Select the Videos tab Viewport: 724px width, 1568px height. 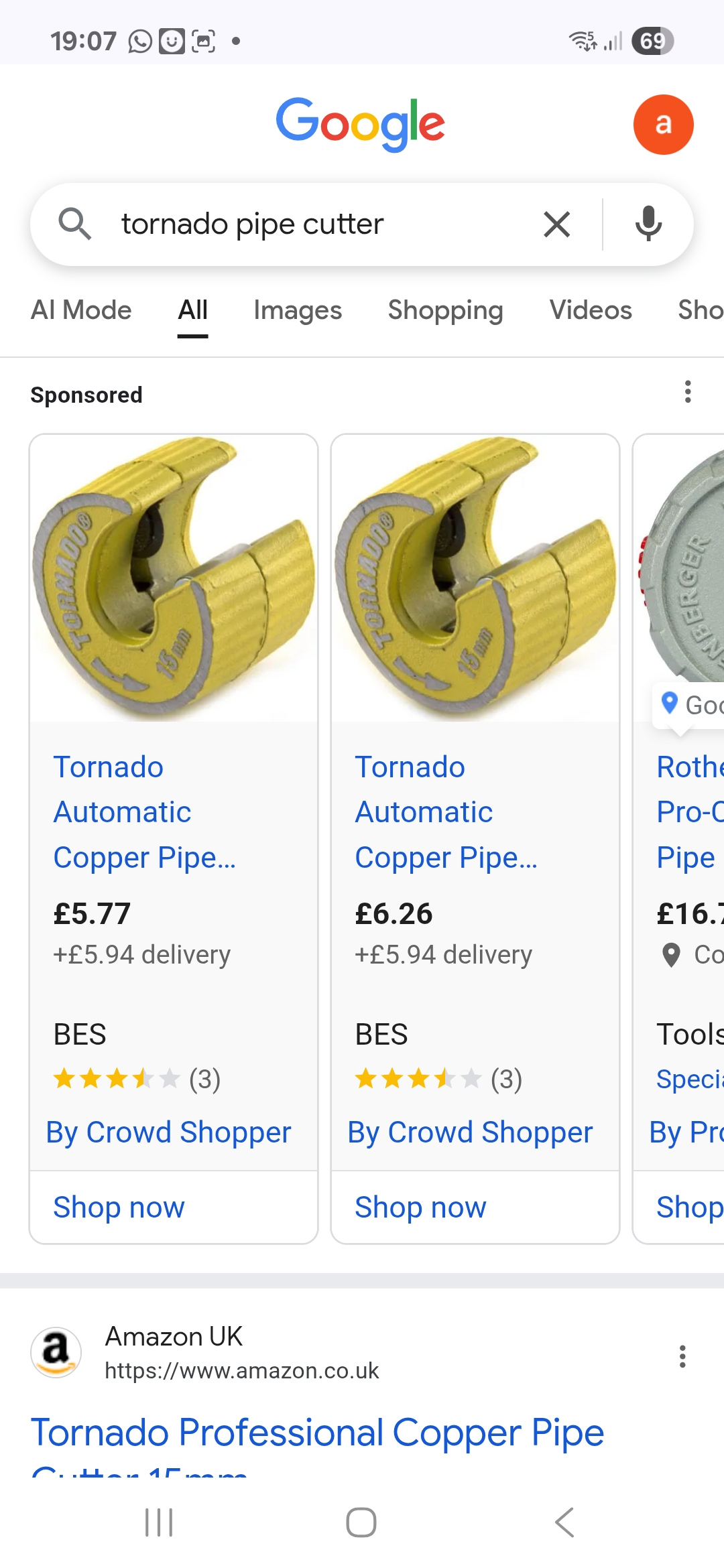pyautogui.click(x=591, y=310)
